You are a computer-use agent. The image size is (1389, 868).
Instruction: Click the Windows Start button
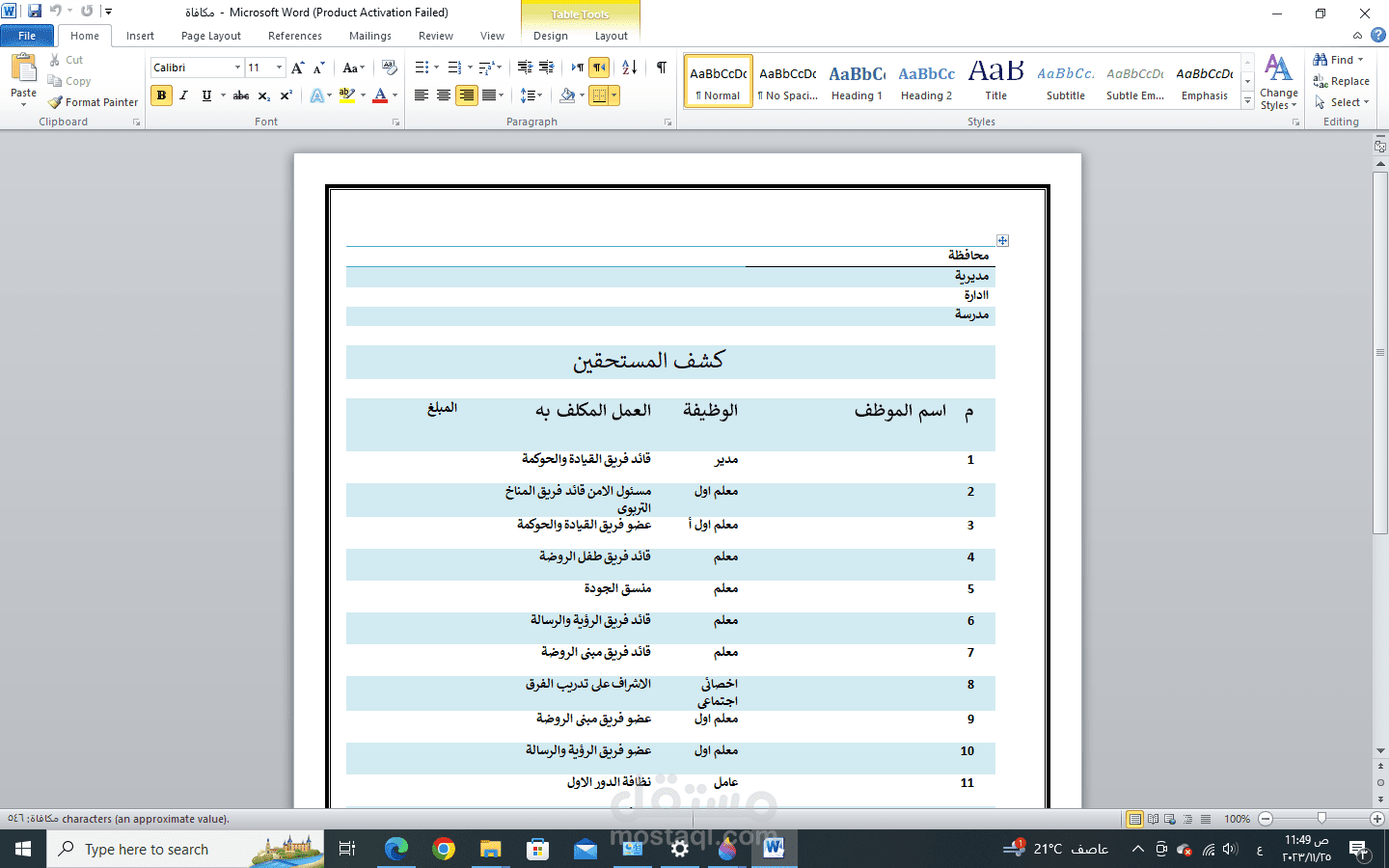23,849
